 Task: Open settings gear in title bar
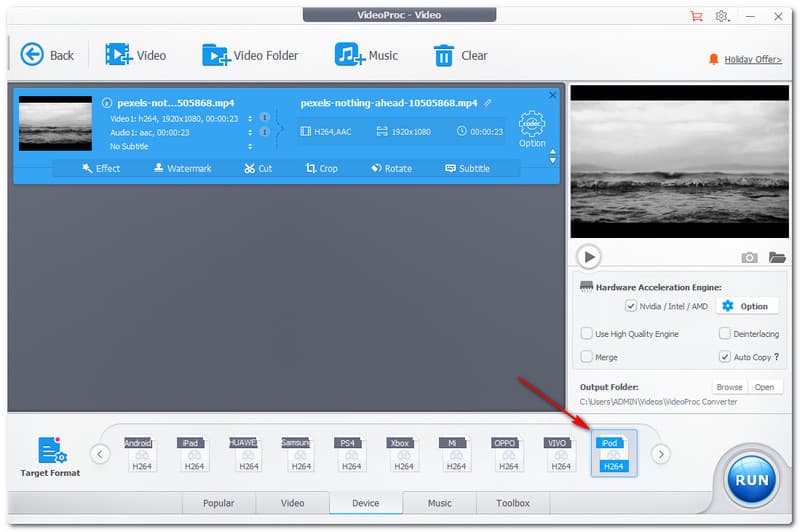721,16
